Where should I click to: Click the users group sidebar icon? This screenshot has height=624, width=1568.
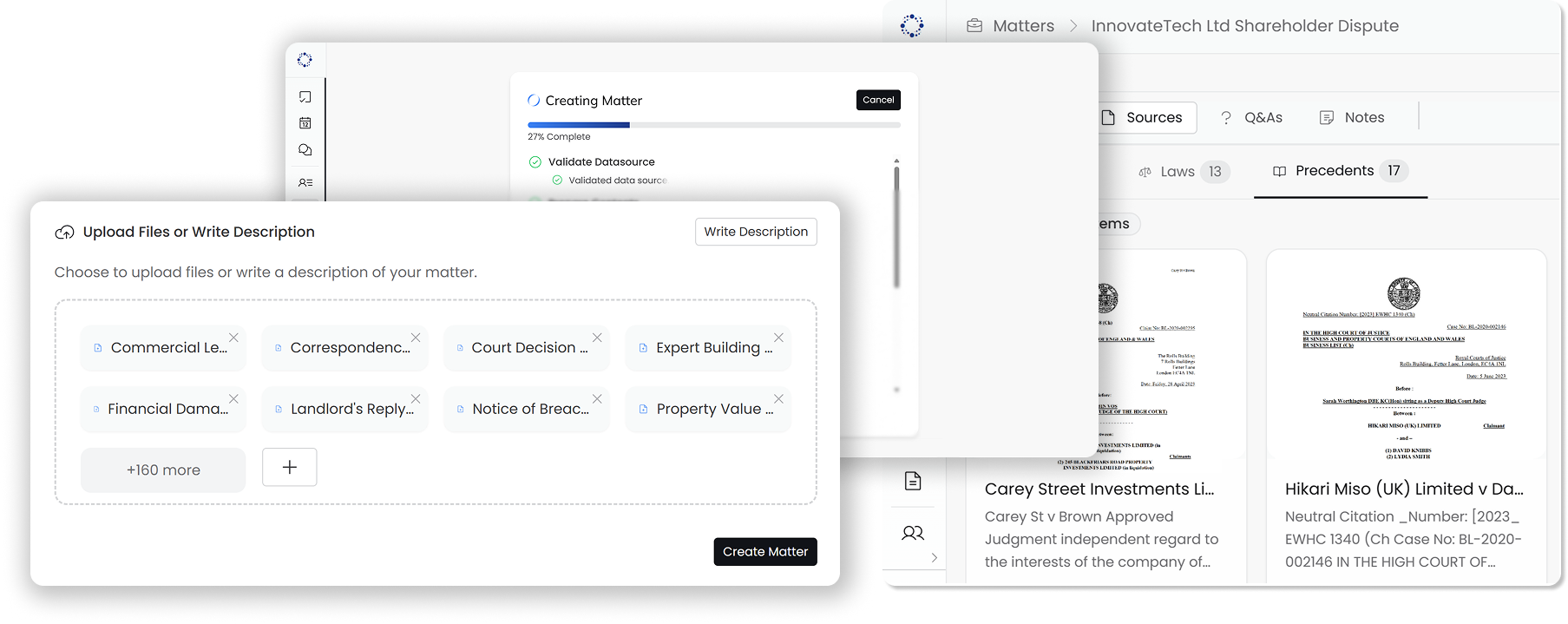[x=912, y=533]
